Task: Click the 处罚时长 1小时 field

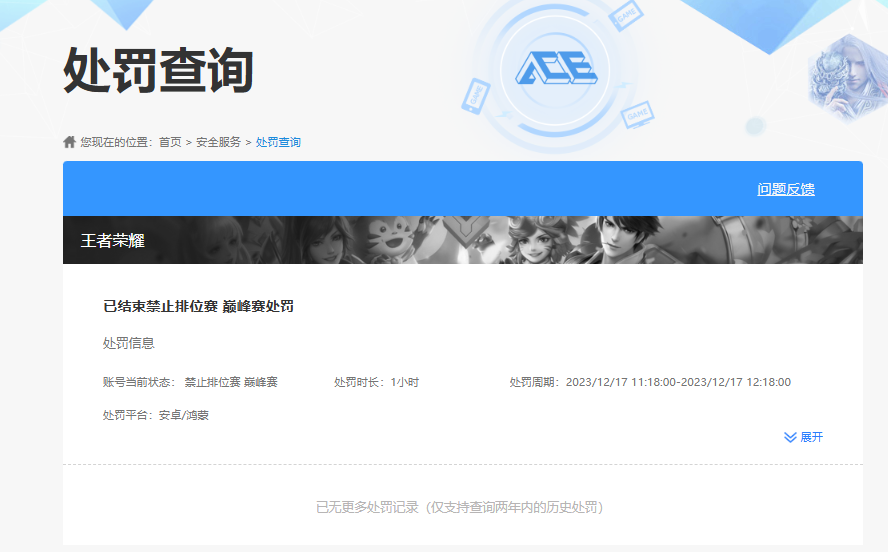Action: [376, 382]
